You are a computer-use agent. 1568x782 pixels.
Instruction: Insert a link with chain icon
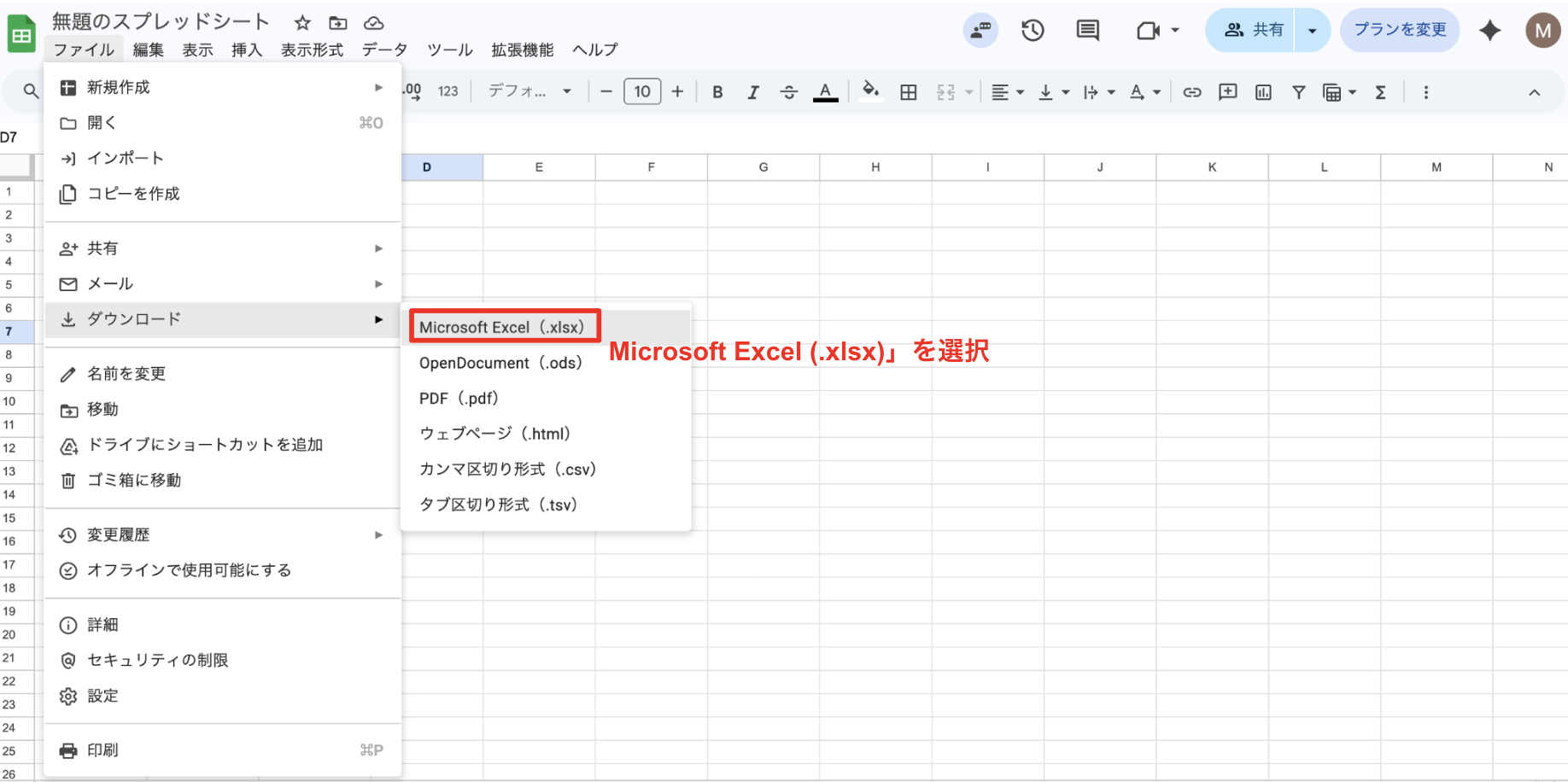[1192, 92]
